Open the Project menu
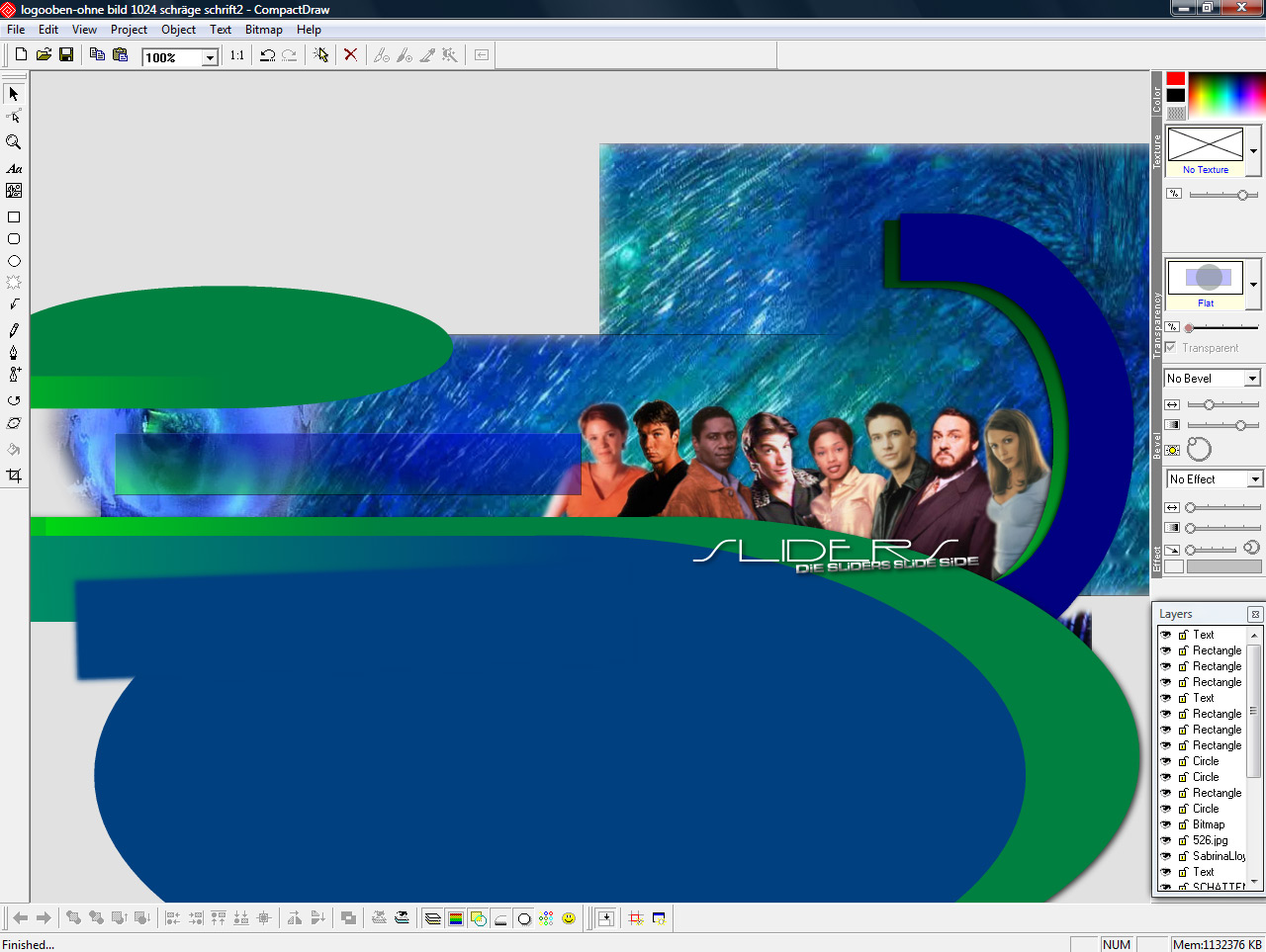 129,30
